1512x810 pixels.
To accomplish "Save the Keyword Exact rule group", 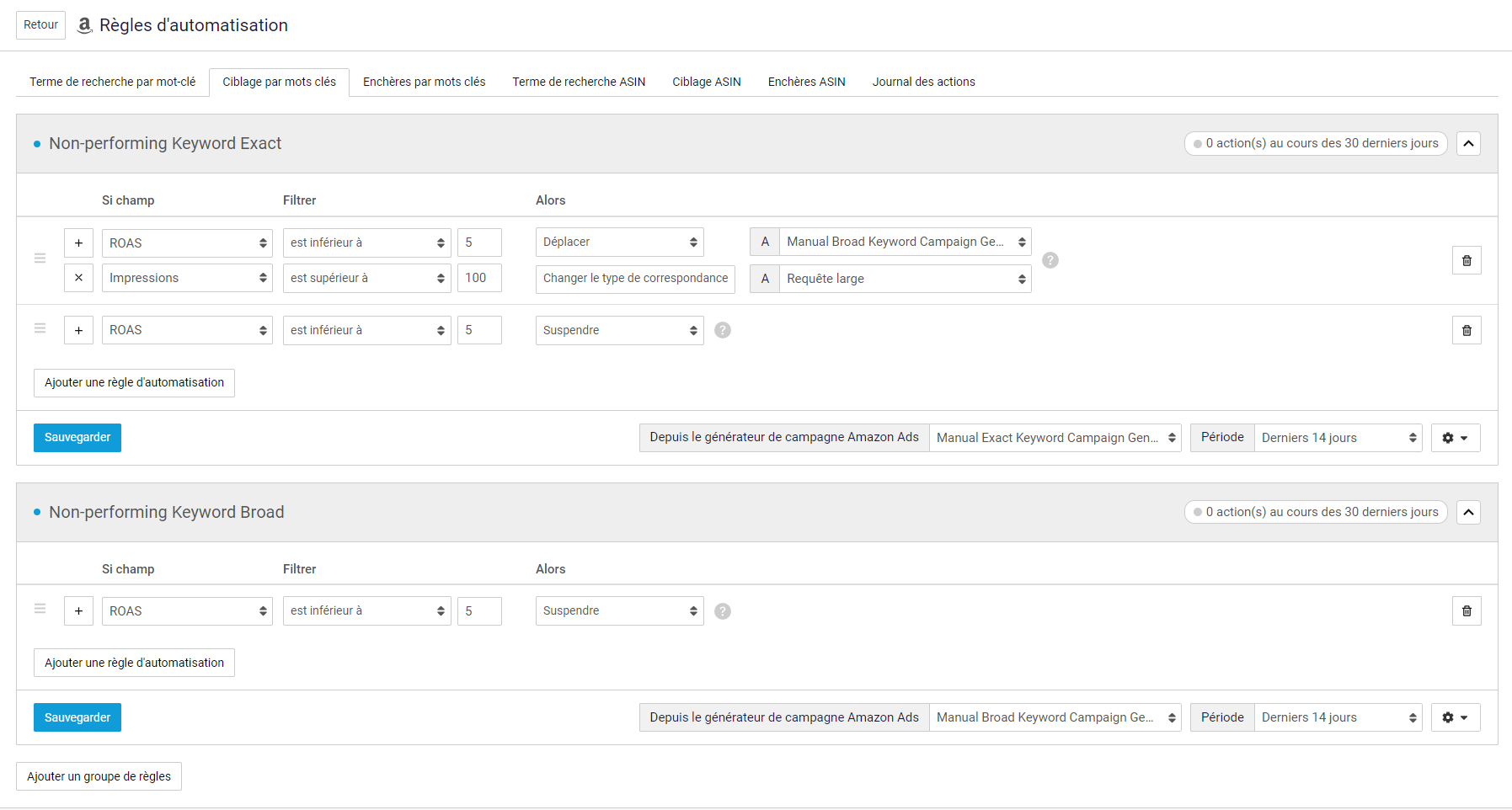I will coord(77,438).
